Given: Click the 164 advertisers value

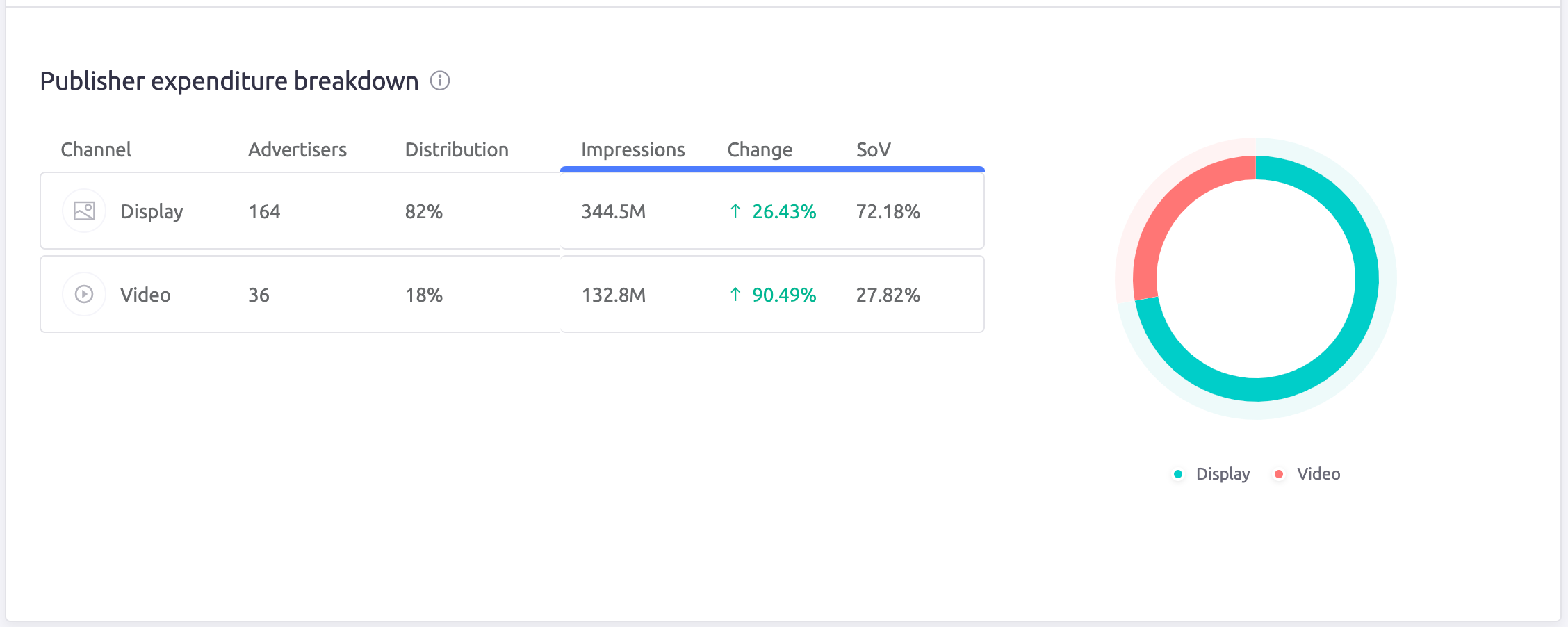Looking at the screenshot, I should pyautogui.click(x=264, y=211).
